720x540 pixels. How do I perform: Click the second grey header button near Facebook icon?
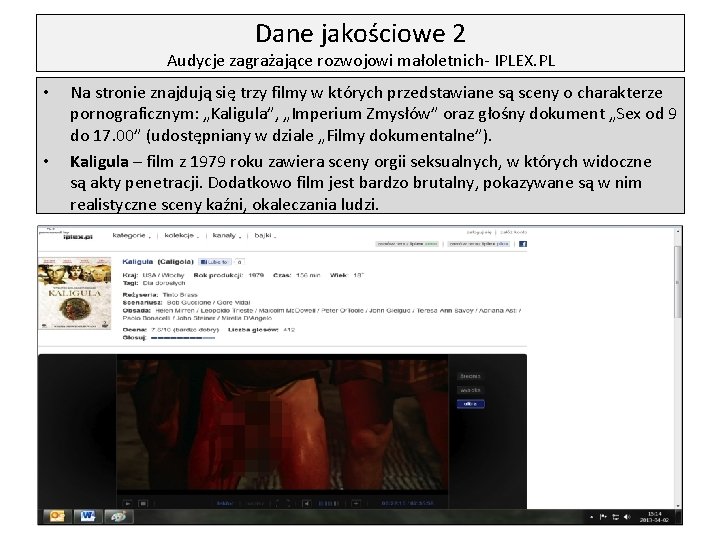click(479, 244)
